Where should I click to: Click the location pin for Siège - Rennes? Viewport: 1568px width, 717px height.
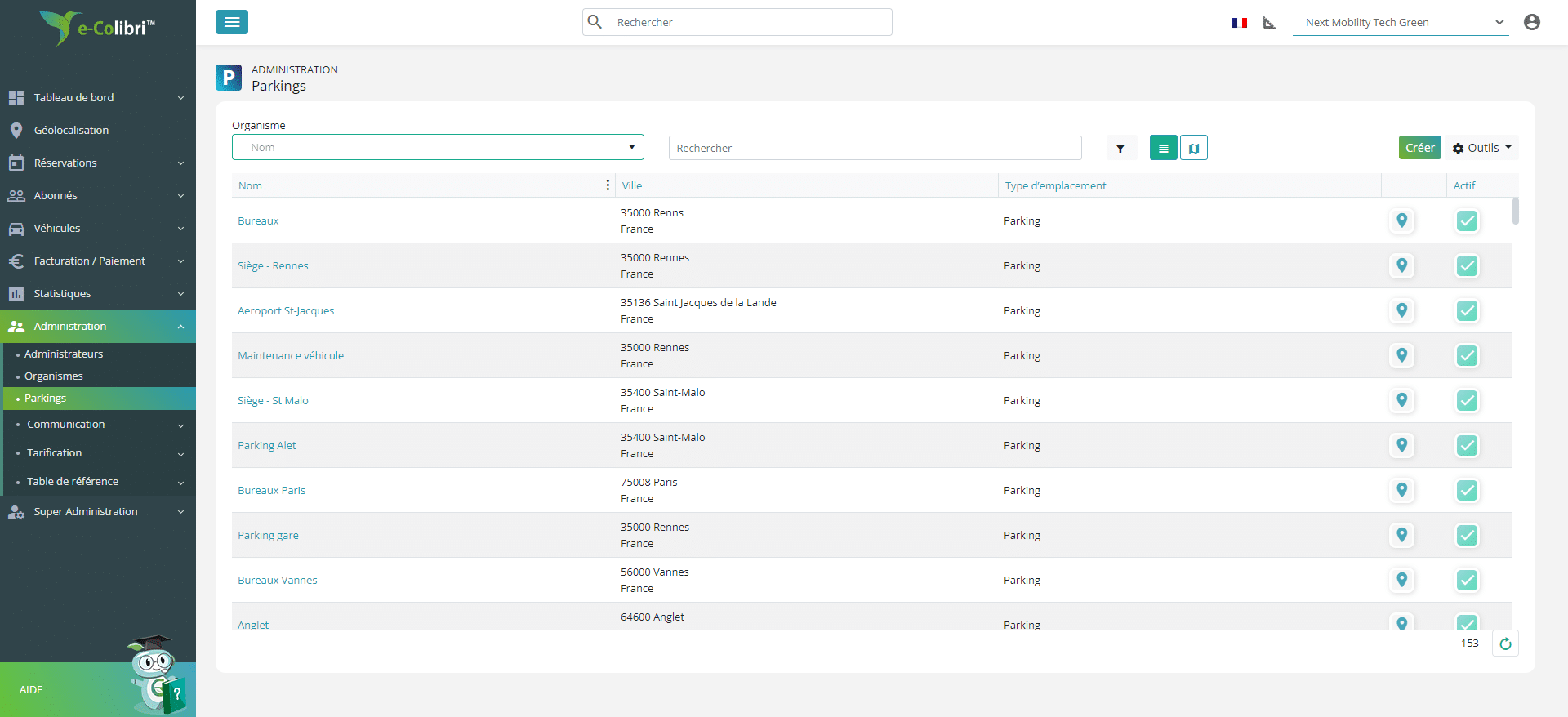coord(1402,265)
